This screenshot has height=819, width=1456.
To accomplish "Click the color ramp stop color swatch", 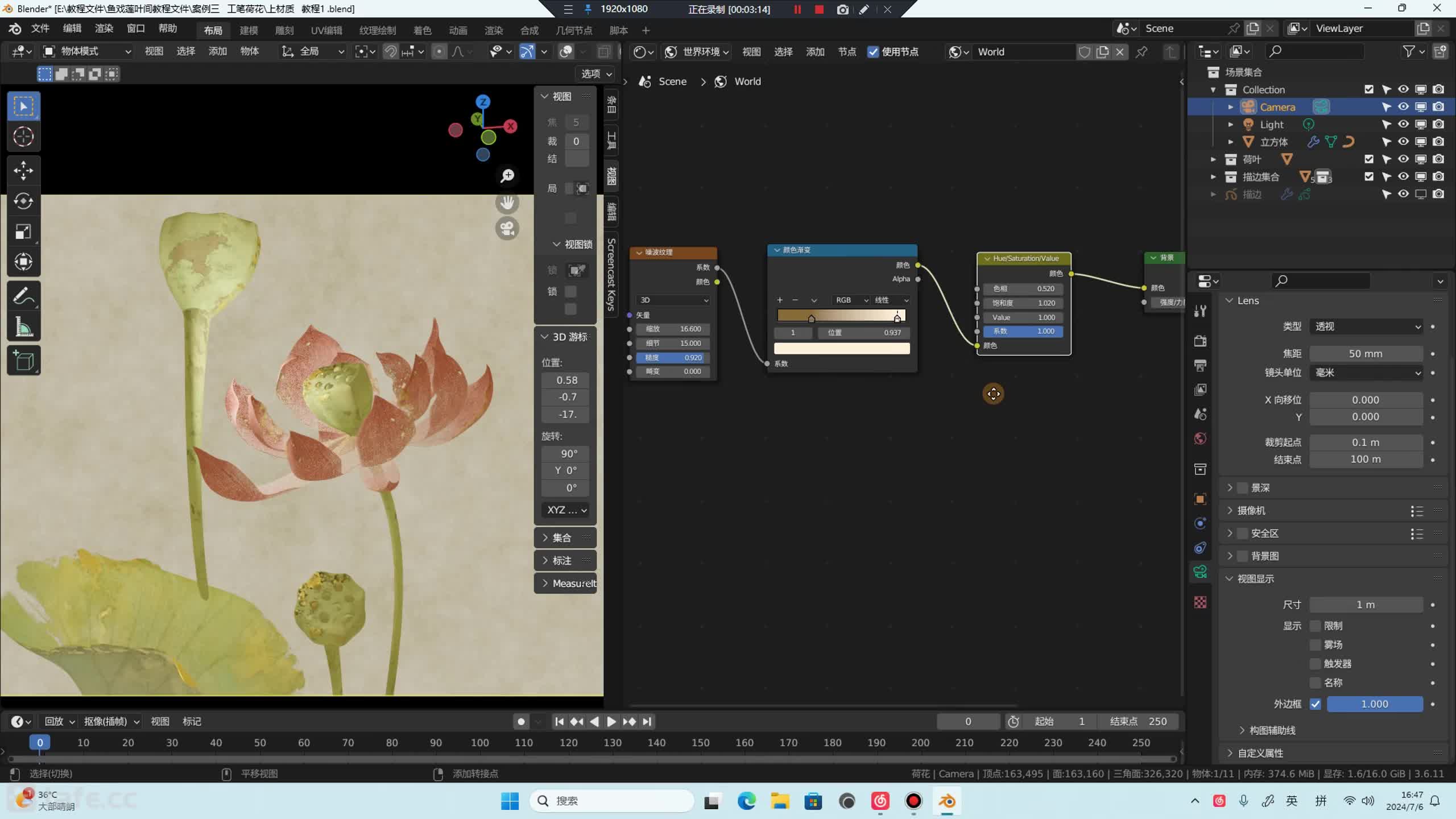I will click(x=842, y=348).
